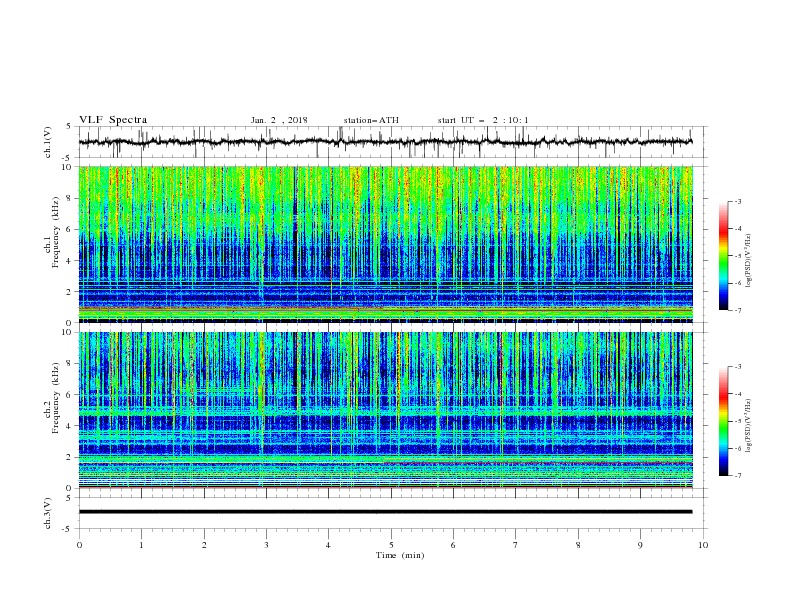The image size is (792, 612).
Task: Click the "ch.1(V)" waveform axis label
Action: pyautogui.click(x=48, y=142)
